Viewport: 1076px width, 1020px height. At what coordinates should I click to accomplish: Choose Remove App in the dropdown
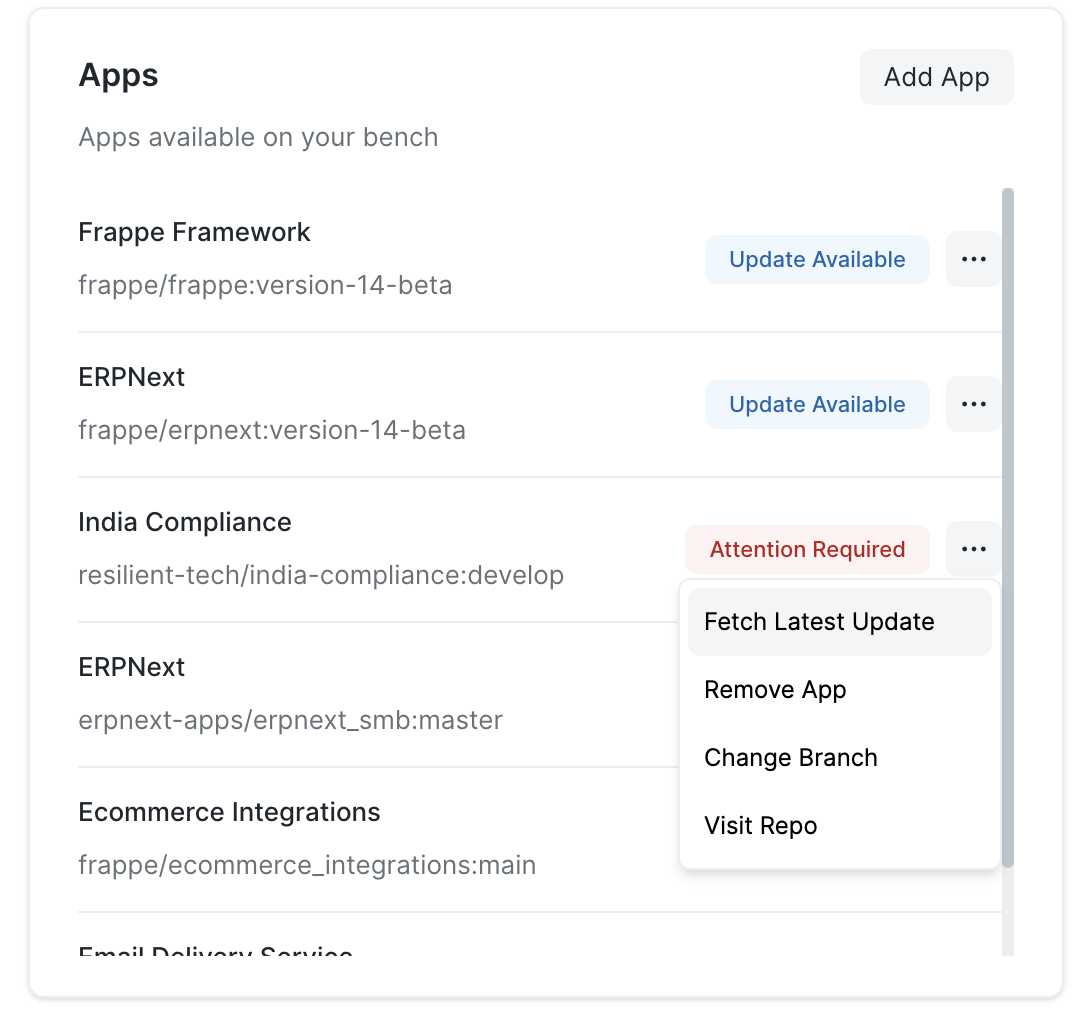click(x=775, y=690)
